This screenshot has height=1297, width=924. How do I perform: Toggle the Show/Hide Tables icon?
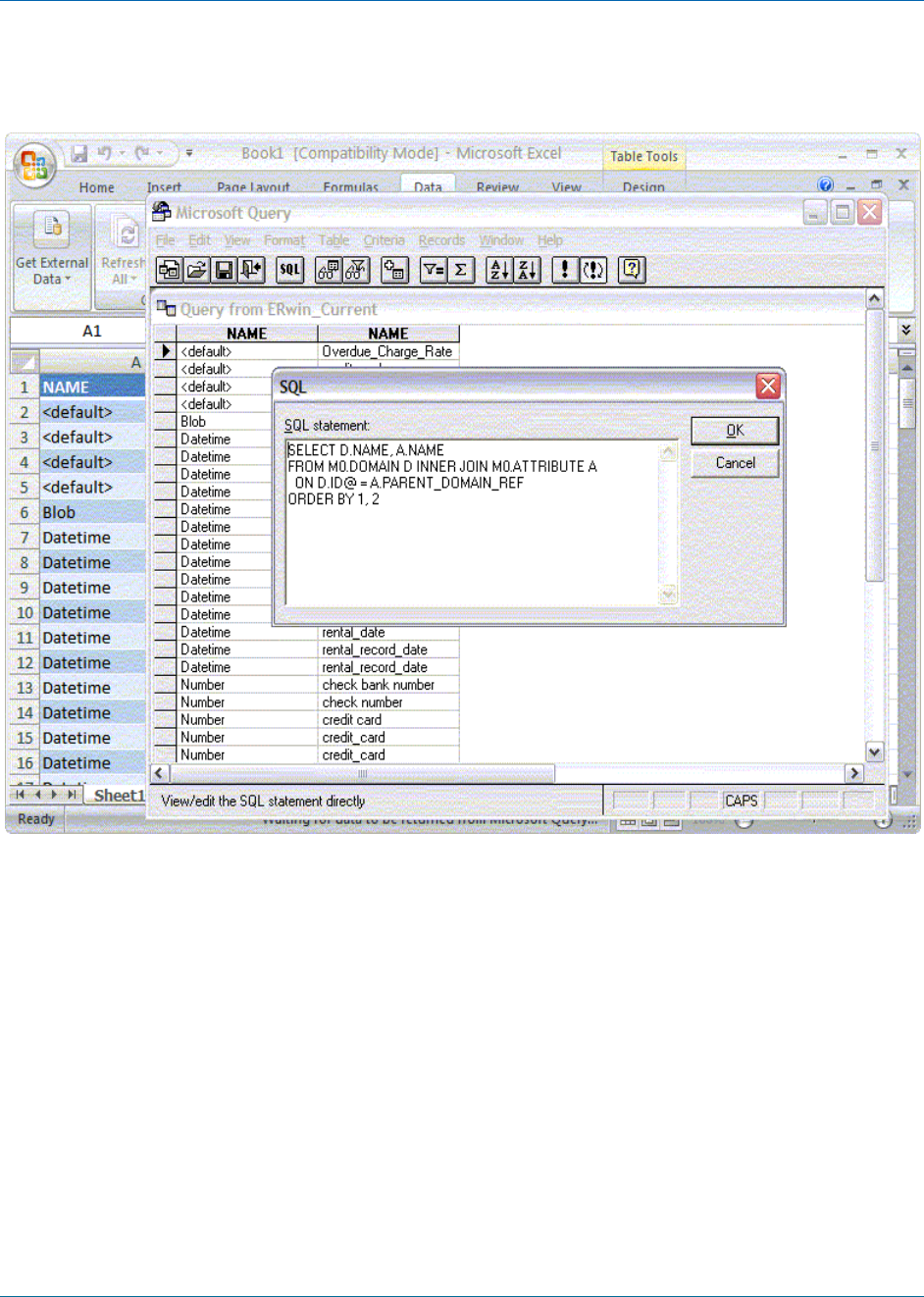click(x=329, y=270)
